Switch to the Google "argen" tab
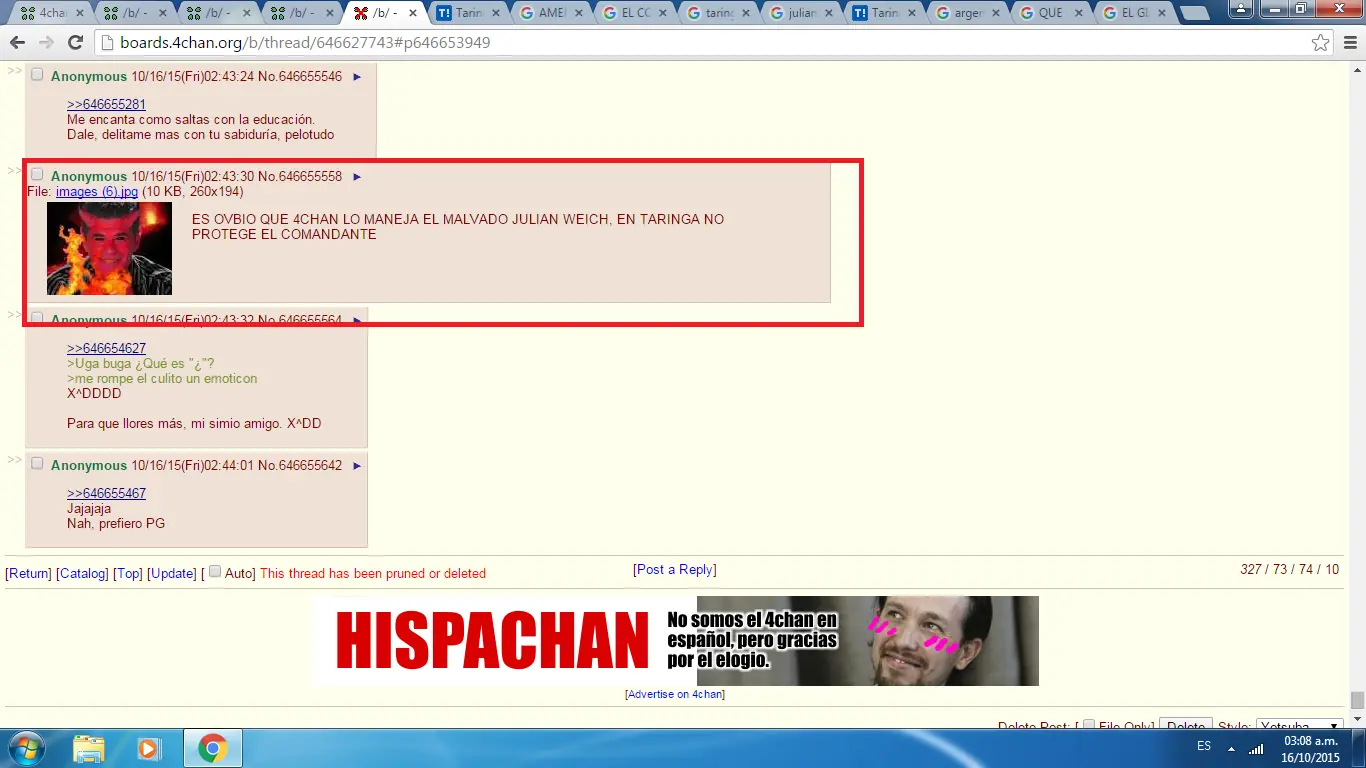 [x=967, y=13]
